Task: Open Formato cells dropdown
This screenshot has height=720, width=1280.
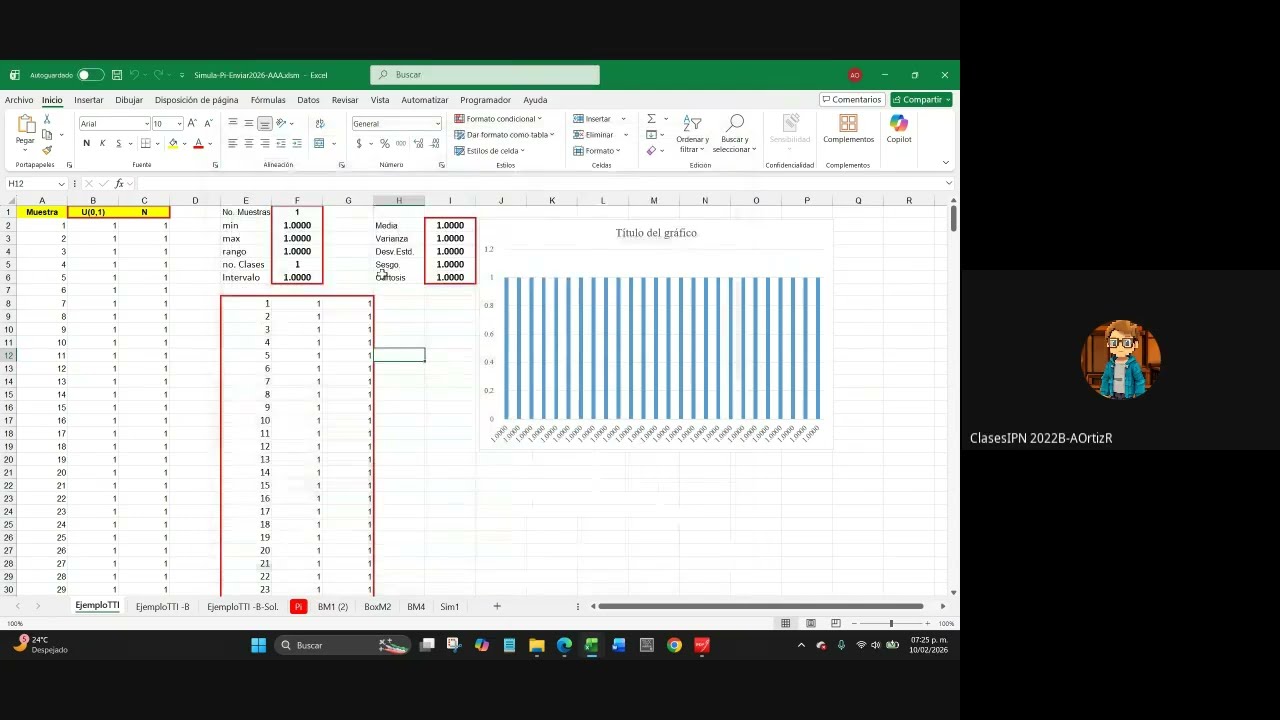Action: 597,151
